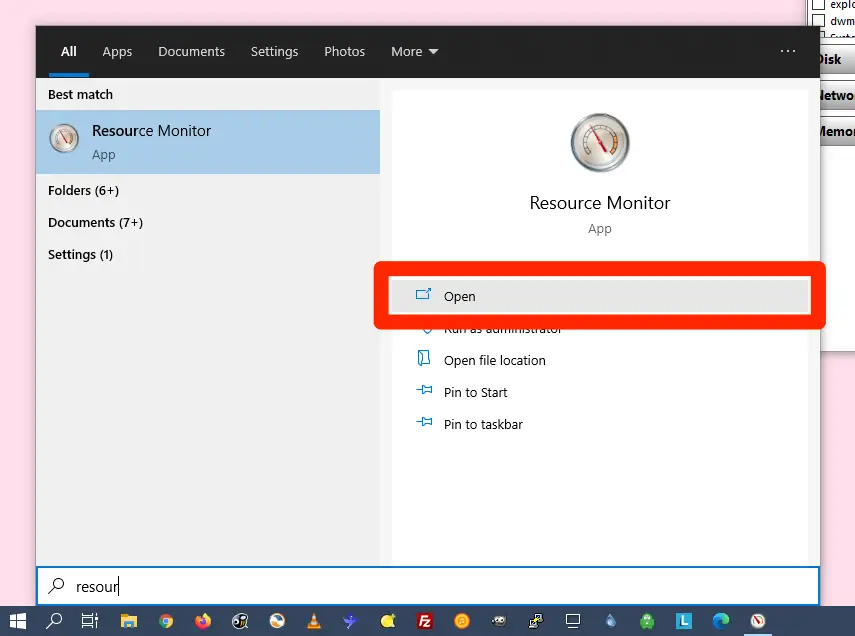Launch Firefox from the taskbar

tap(203, 621)
